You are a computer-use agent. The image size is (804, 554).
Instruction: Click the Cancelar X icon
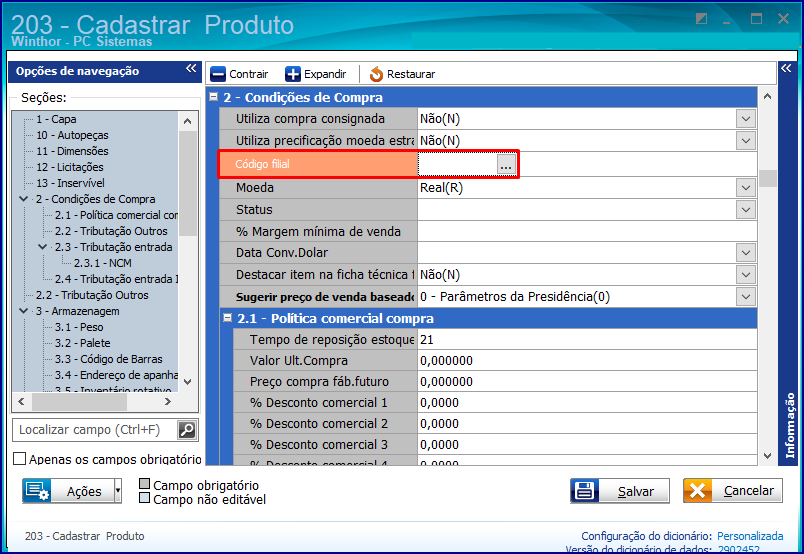(x=698, y=491)
